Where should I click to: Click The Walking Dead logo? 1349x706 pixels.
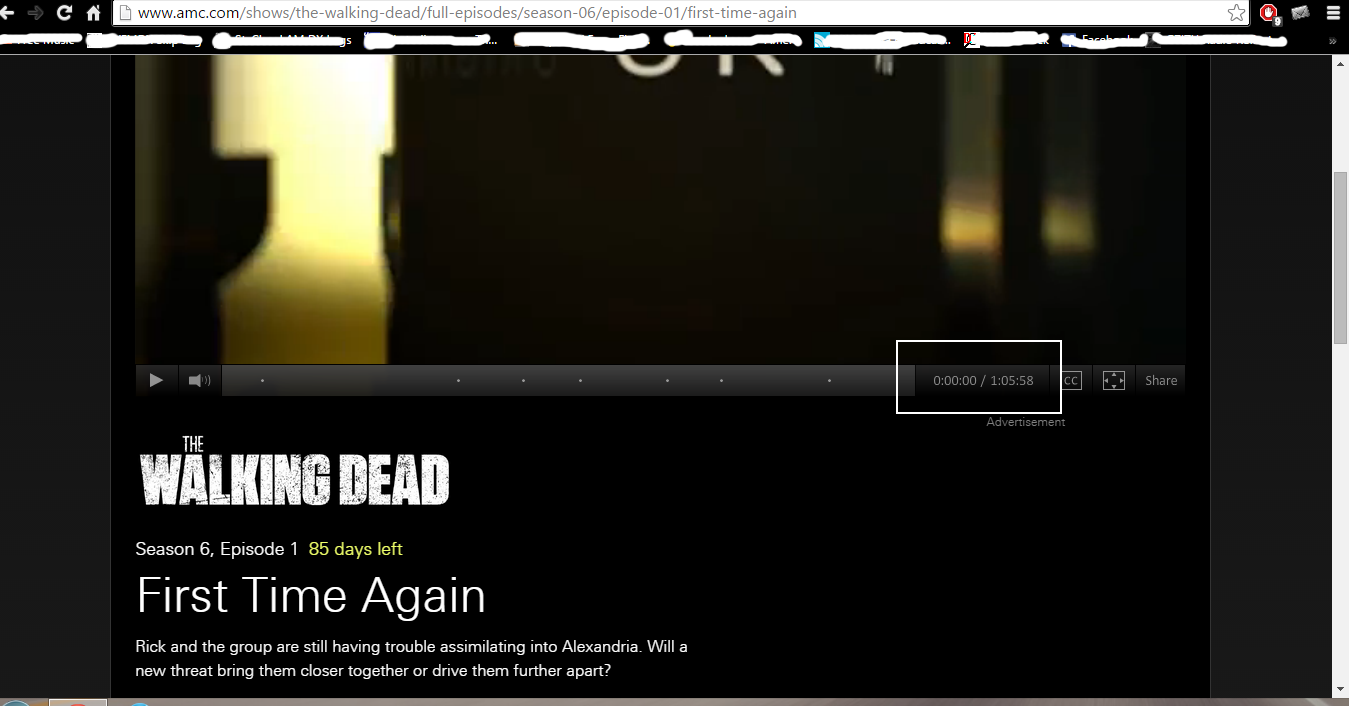coord(294,472)
